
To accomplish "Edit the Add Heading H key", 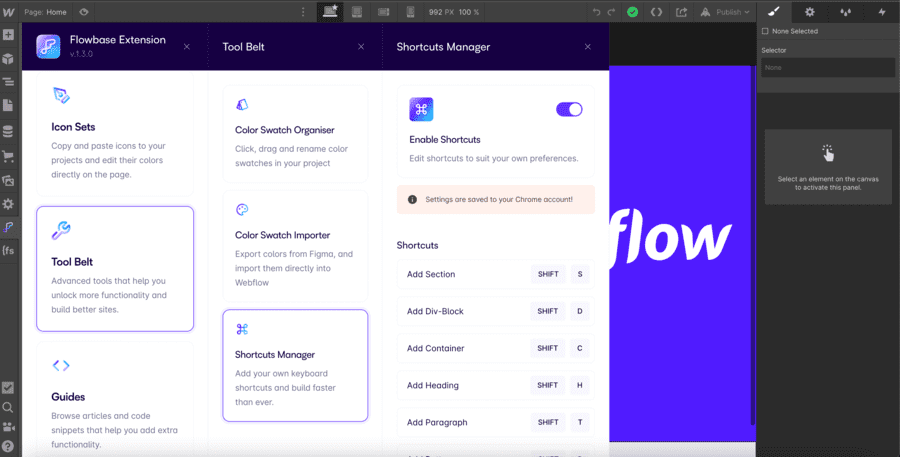I will (x=580, y=385).
